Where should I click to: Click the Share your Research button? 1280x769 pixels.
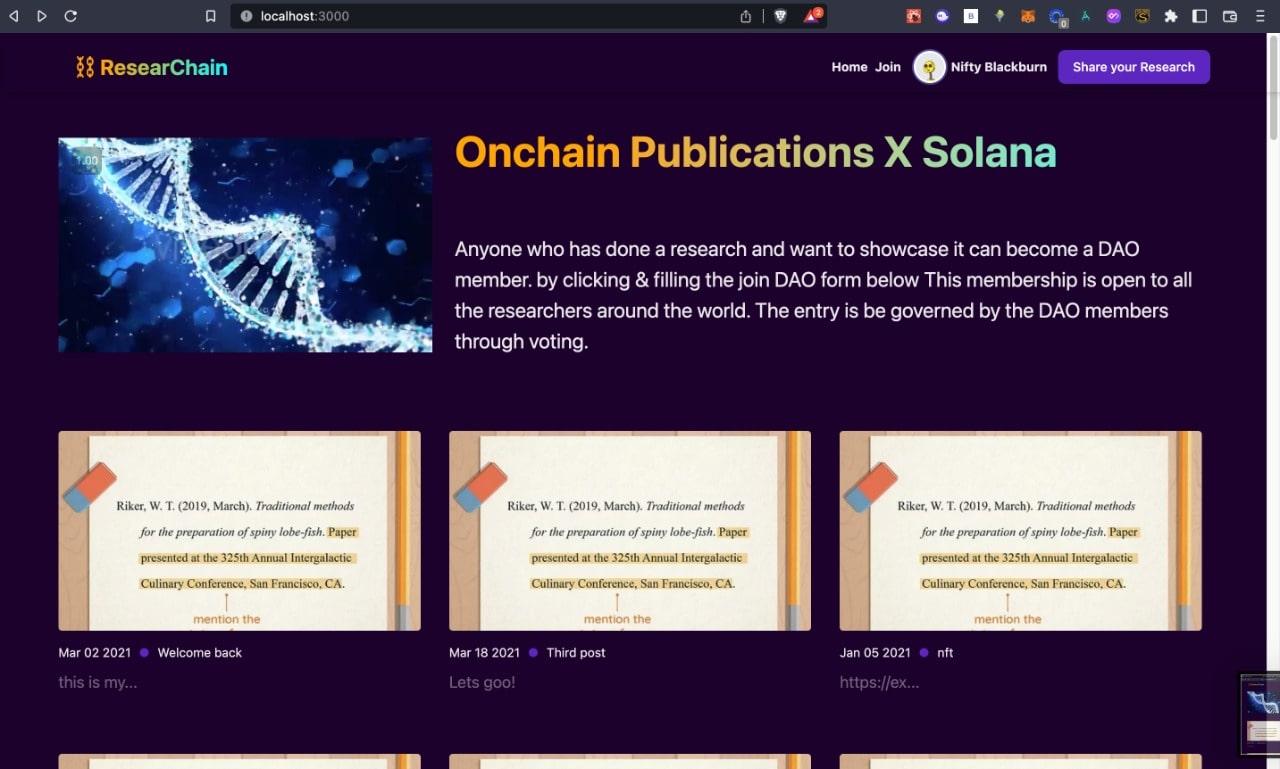point(1134,67)
